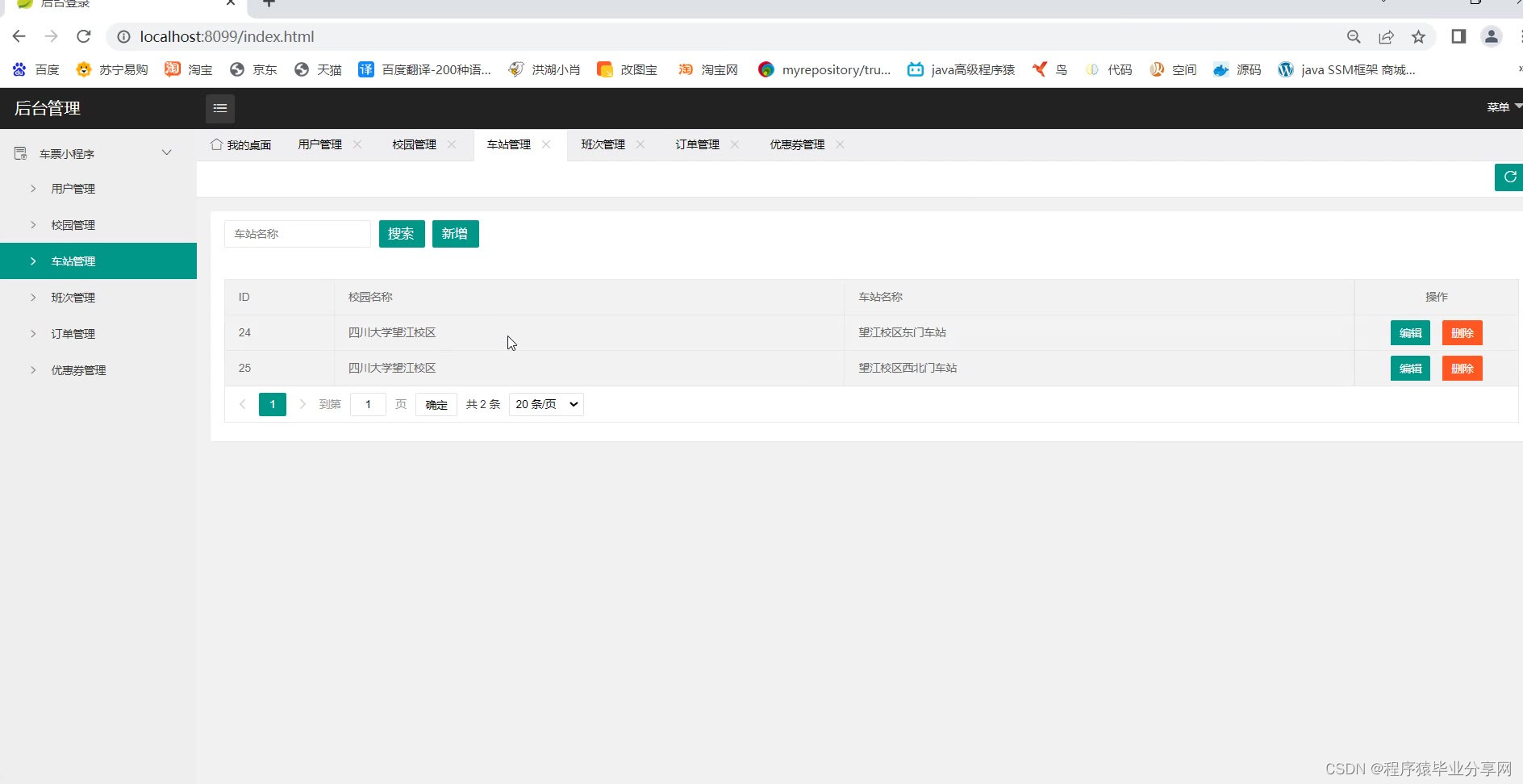Screen dimensions: 1523x784
Task: Switch to the 优惠券管理 tab
Action: tap(797, 144)
